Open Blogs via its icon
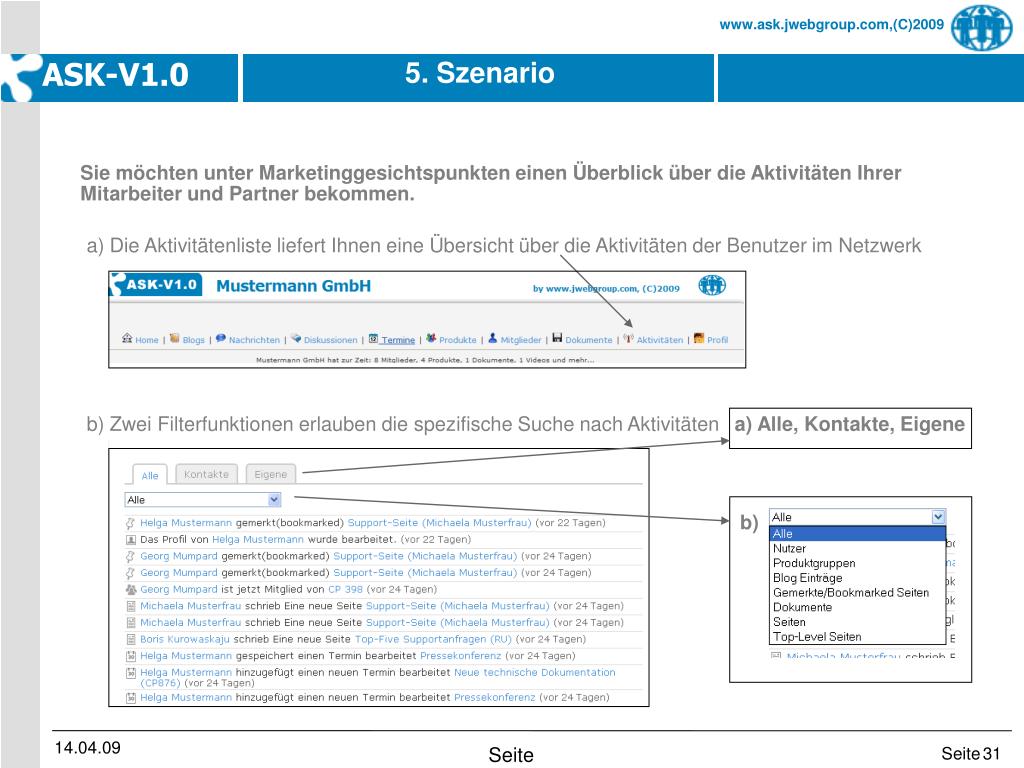The height and width of the screenshot is (768, 1024). click(x=174, y=338)
